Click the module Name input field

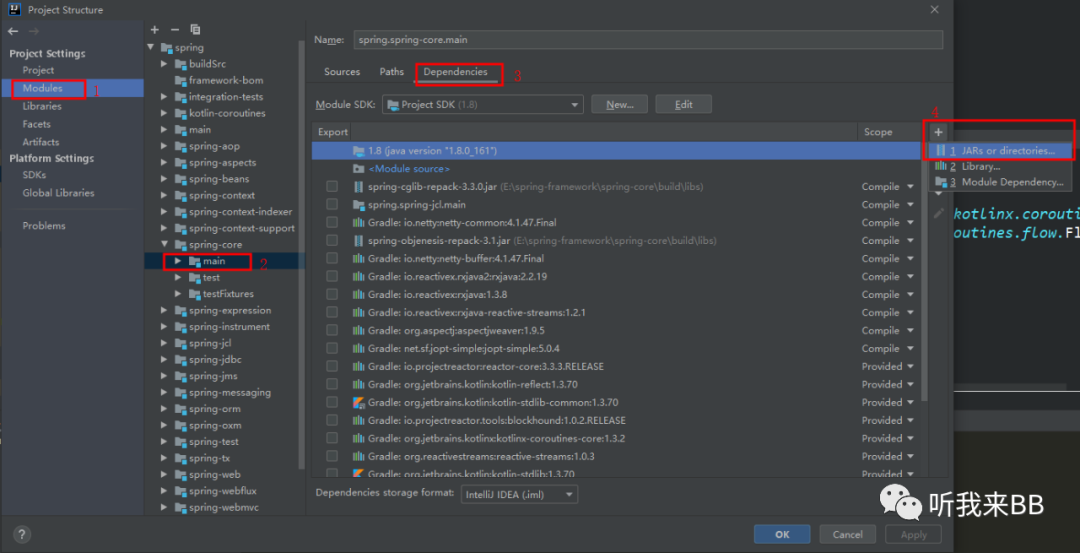(x=648, y=40)
